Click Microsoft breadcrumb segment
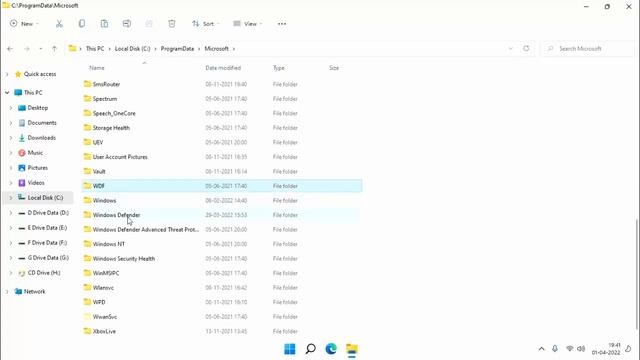The width and height of the screenshot is (640, 360). pyautogui.click(x=216, y=49)
